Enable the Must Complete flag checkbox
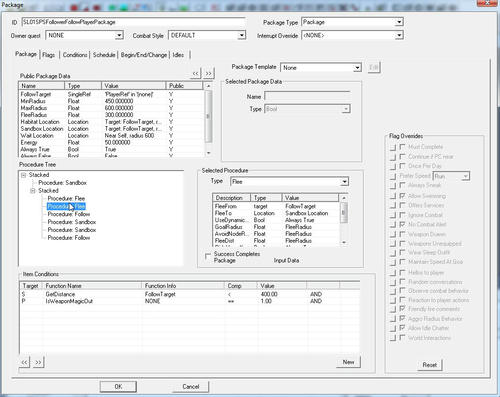Viewport: 500px width, 397px height. click(x=402, y=147)
